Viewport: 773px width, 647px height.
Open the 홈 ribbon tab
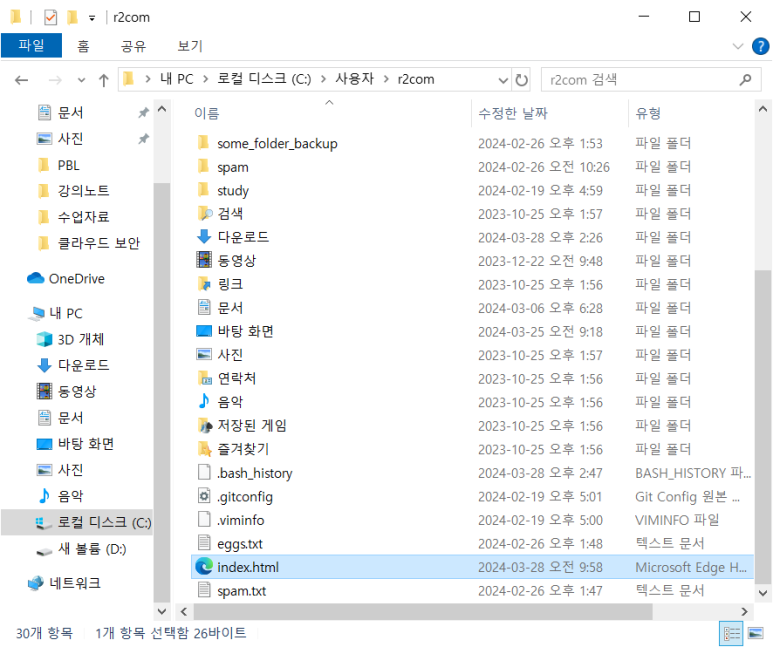pyautogui.click(x=83, y=46)
